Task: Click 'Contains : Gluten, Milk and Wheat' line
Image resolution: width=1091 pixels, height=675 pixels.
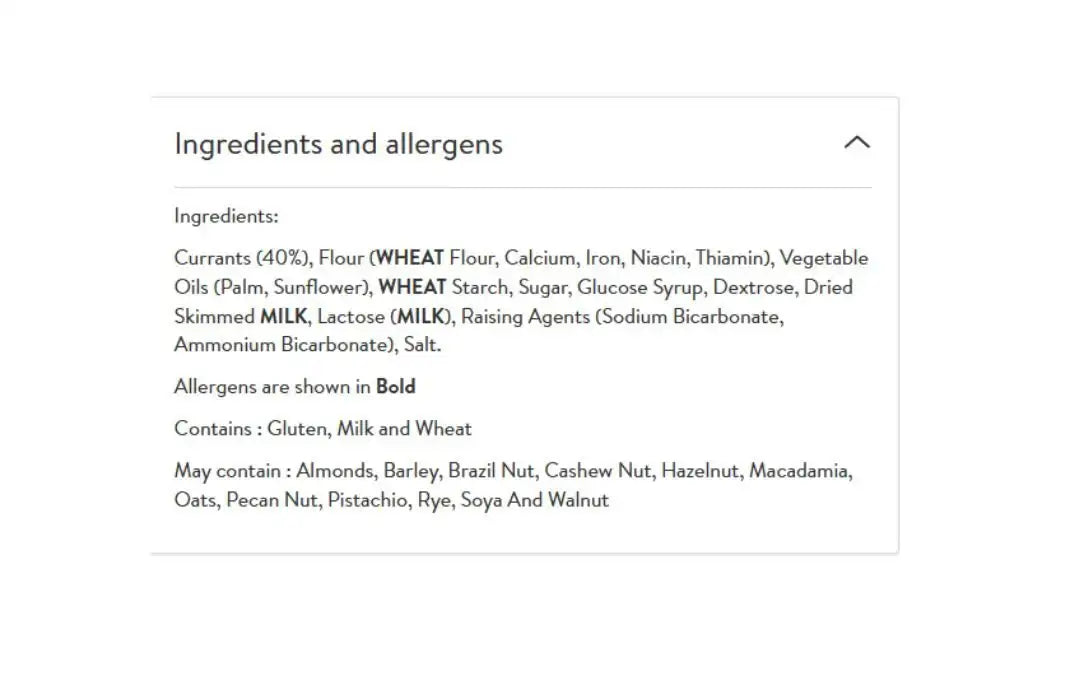Action: point(323,429)
